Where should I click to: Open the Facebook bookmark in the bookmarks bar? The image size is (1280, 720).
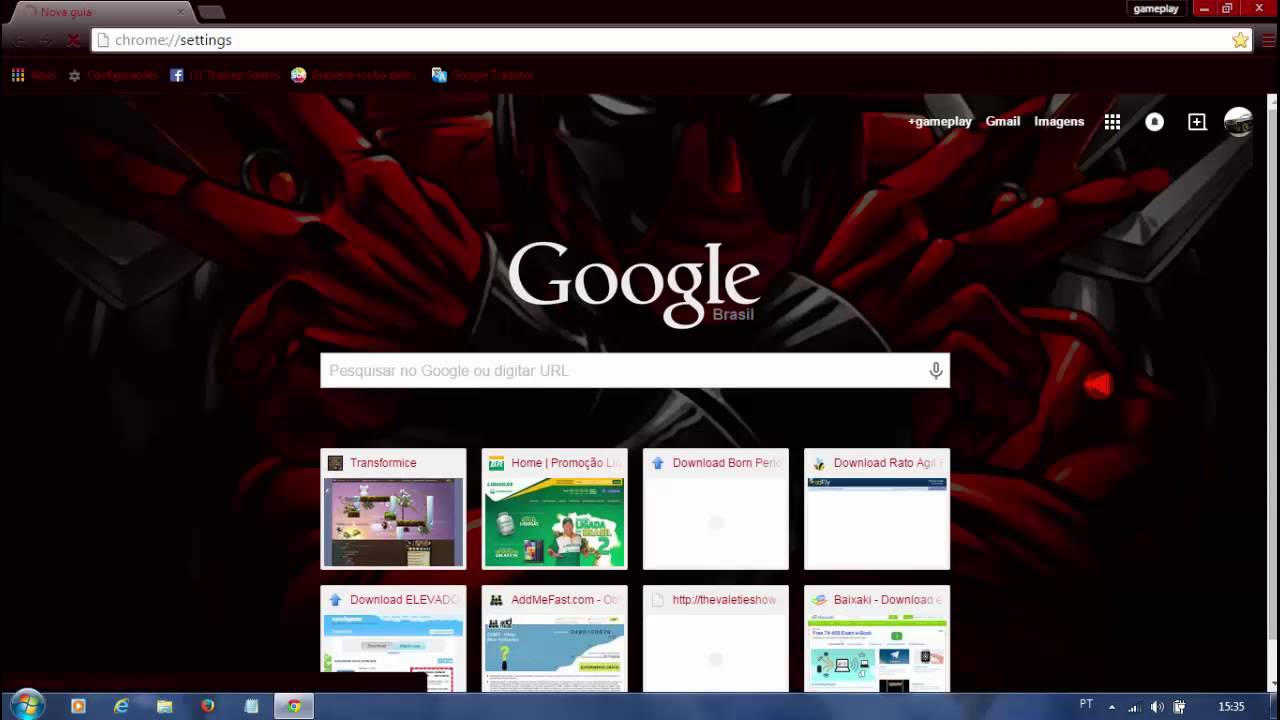tap(226, 75)
